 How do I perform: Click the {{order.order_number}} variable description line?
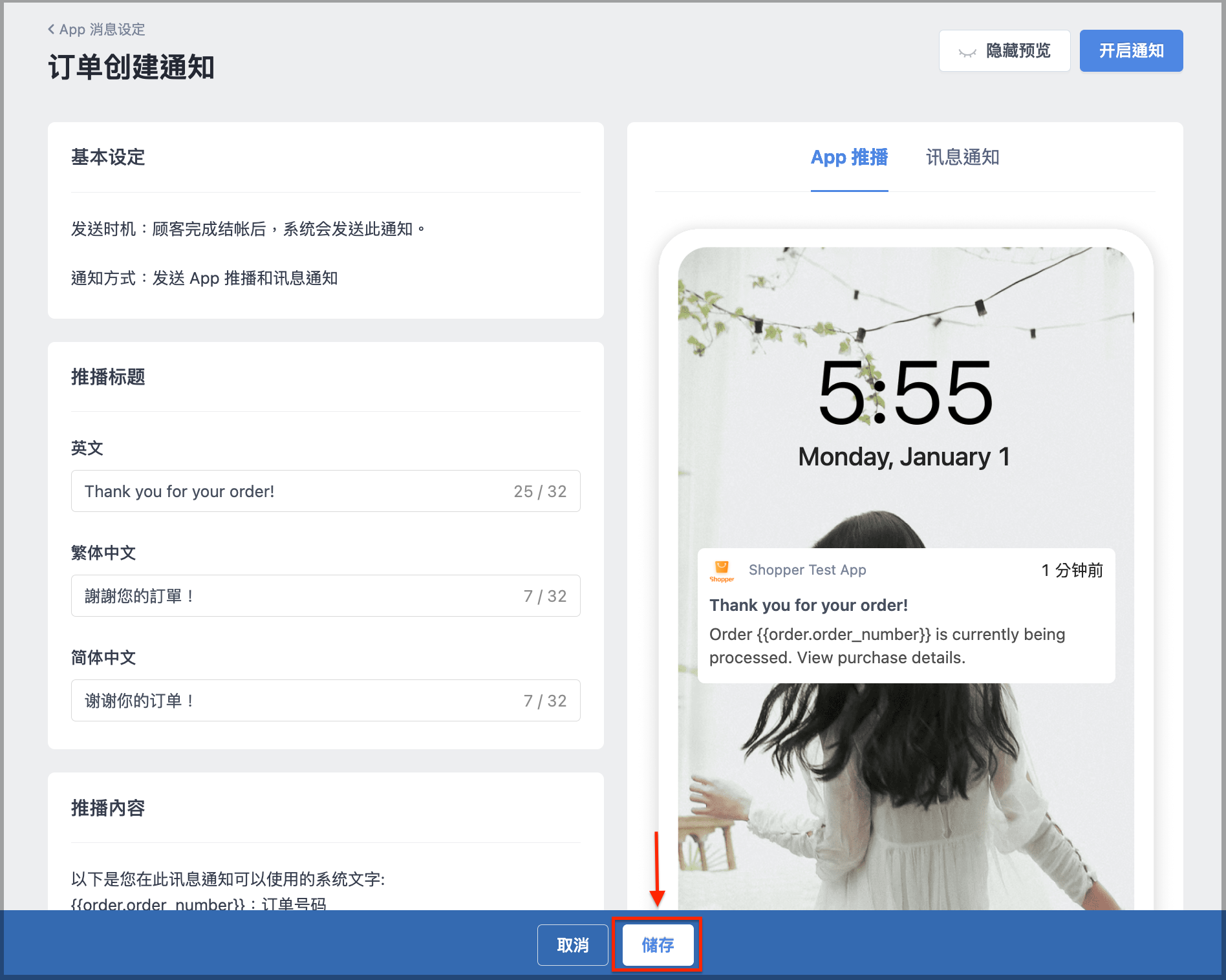[199, 904]
